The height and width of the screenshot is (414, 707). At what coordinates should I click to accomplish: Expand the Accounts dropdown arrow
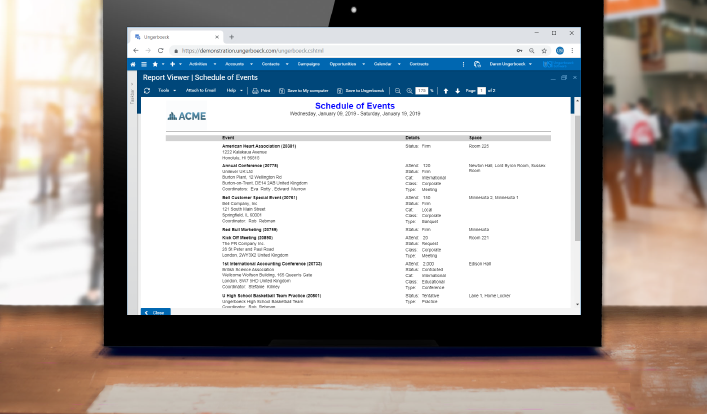[x=251, y=64]
